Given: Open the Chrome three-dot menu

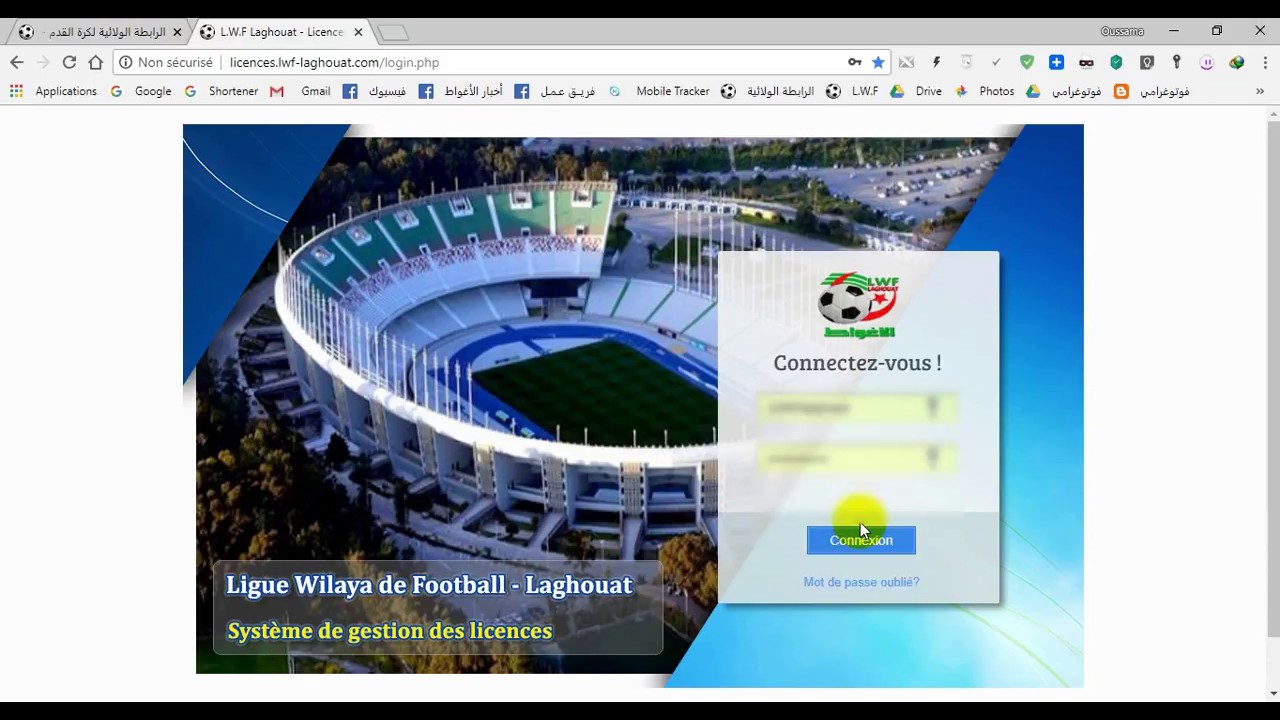Looking at the screenshot, I should coord(1264,62).
